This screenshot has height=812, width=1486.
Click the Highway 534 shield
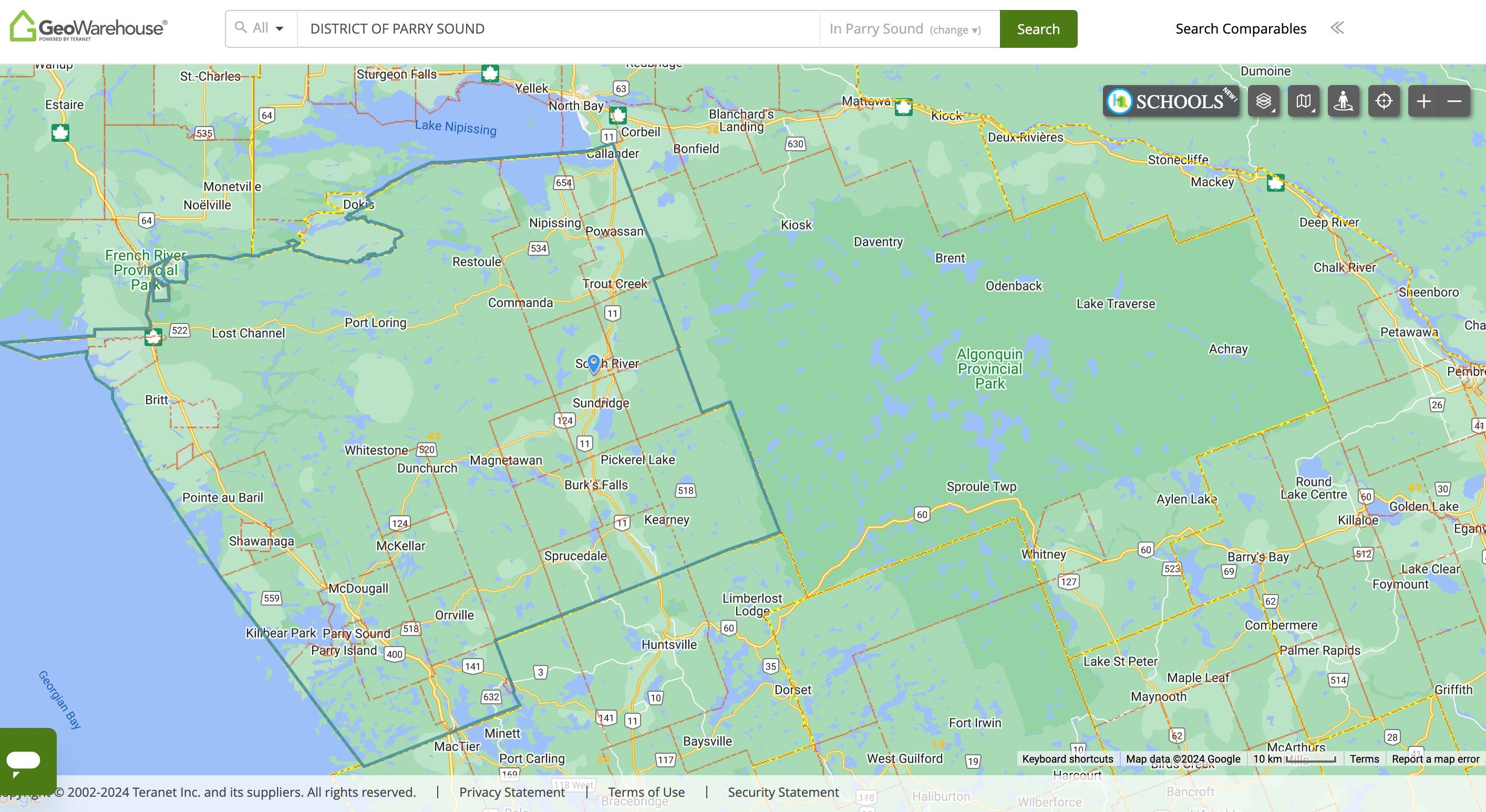click(x=538, y=248)
